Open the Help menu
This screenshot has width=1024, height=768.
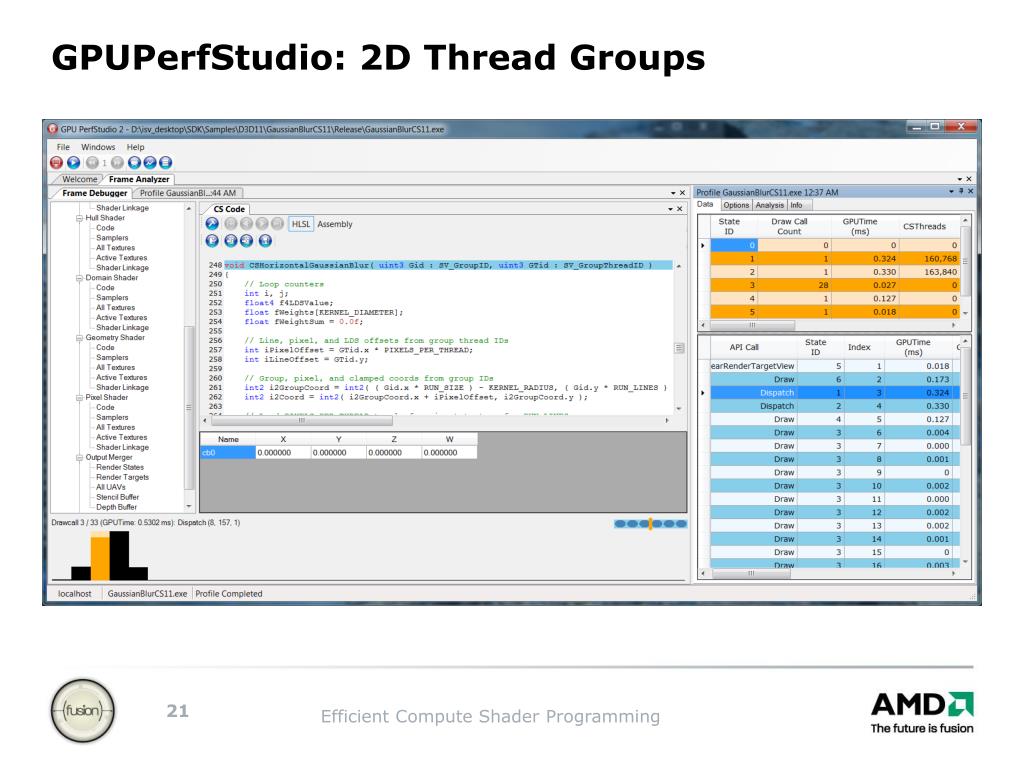pyautogui.click(x=135, y=147)
